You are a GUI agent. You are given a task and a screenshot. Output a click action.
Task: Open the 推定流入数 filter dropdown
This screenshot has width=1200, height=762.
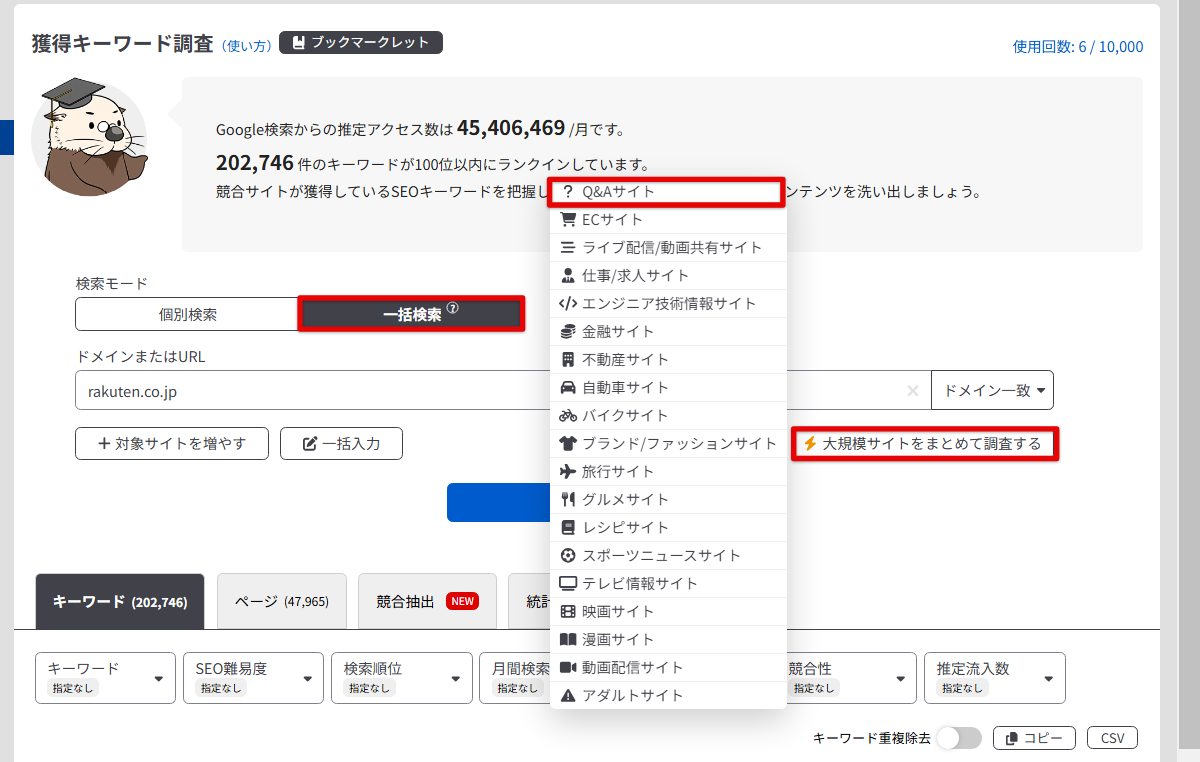coord(994,677)
